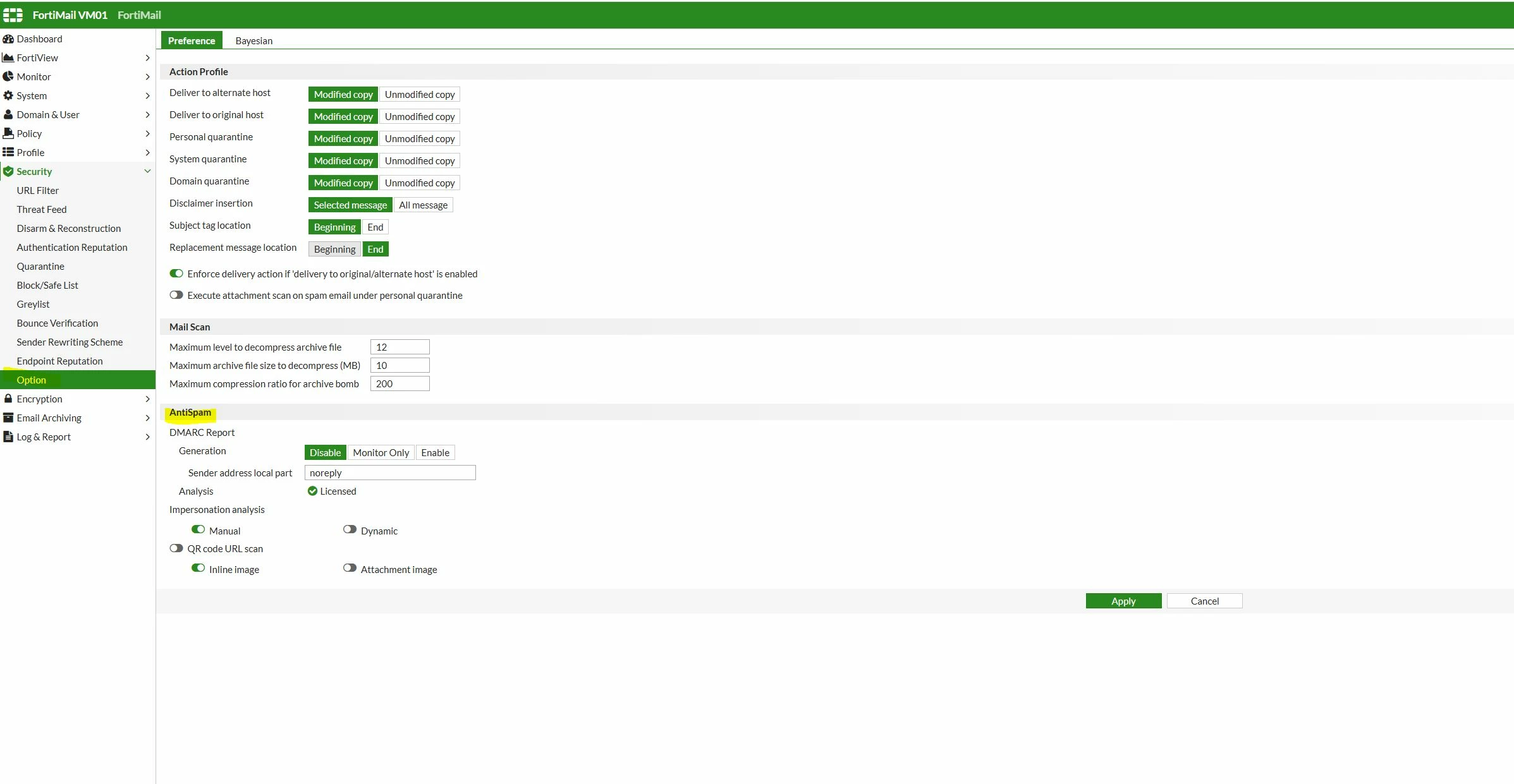Choose Unmodified copy for Deliver to original host
This screenshot has height=784, width=1514.
point(420,116)
